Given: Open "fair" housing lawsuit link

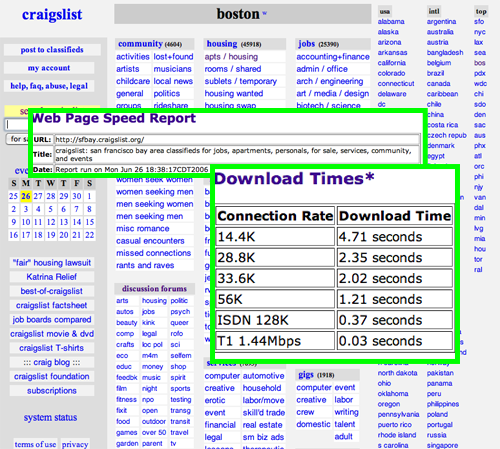Looking at the screenshot, I should 52,263.
